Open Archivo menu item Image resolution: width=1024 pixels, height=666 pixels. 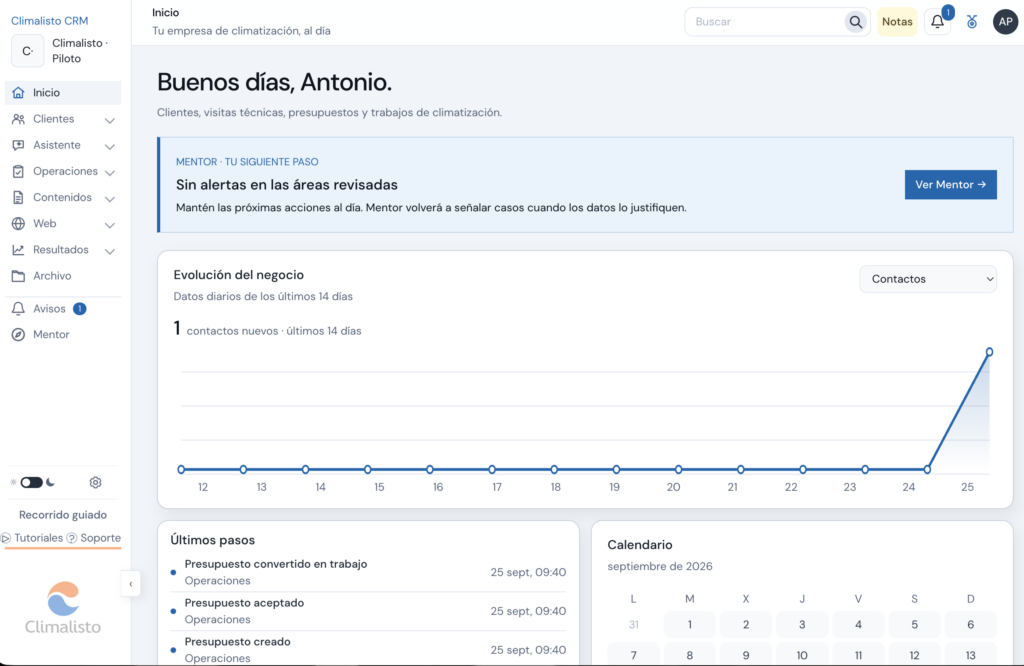pos(63,276)
